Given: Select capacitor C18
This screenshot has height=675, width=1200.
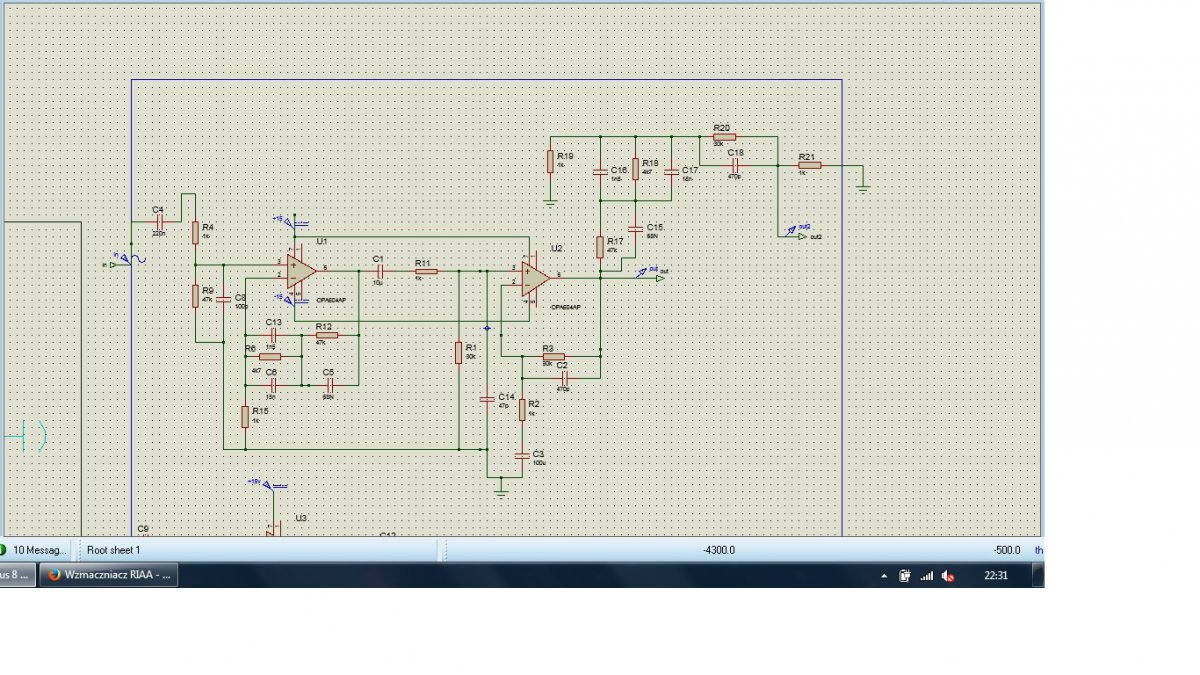Looking at the screenshot, I should [x=735, y=164].
